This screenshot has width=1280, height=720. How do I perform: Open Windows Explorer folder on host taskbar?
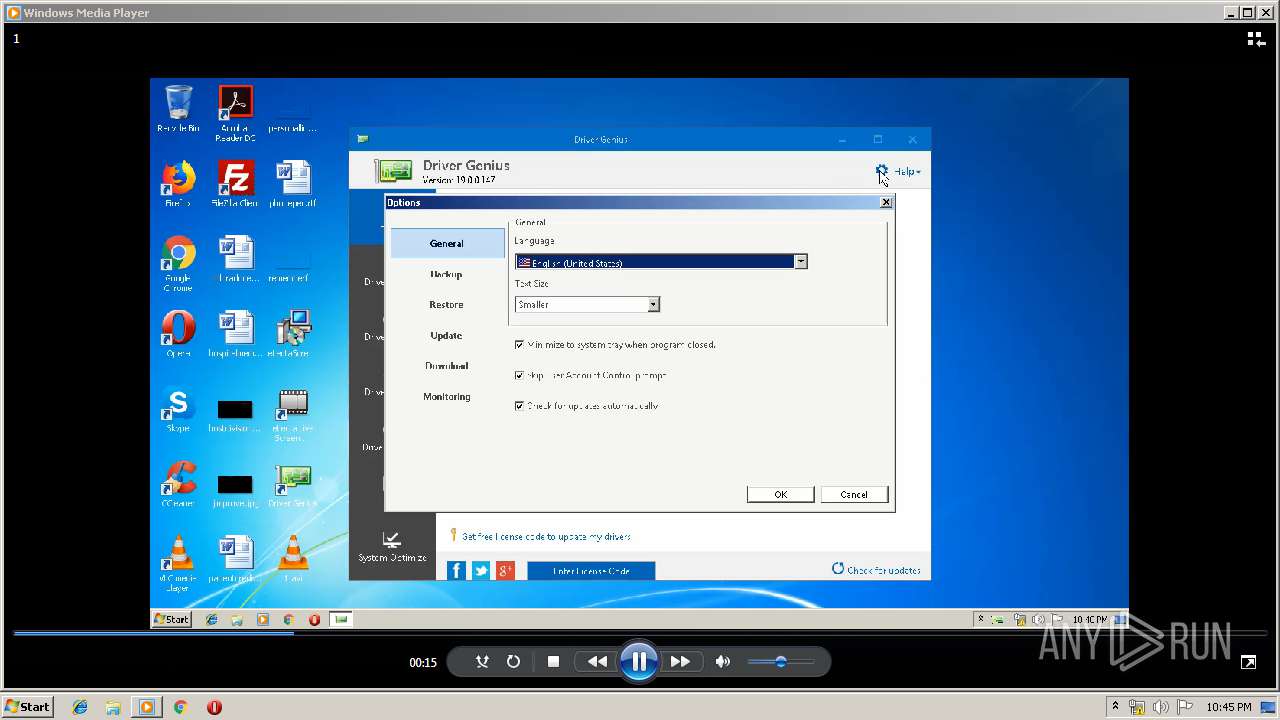click(x=113, y=707)
